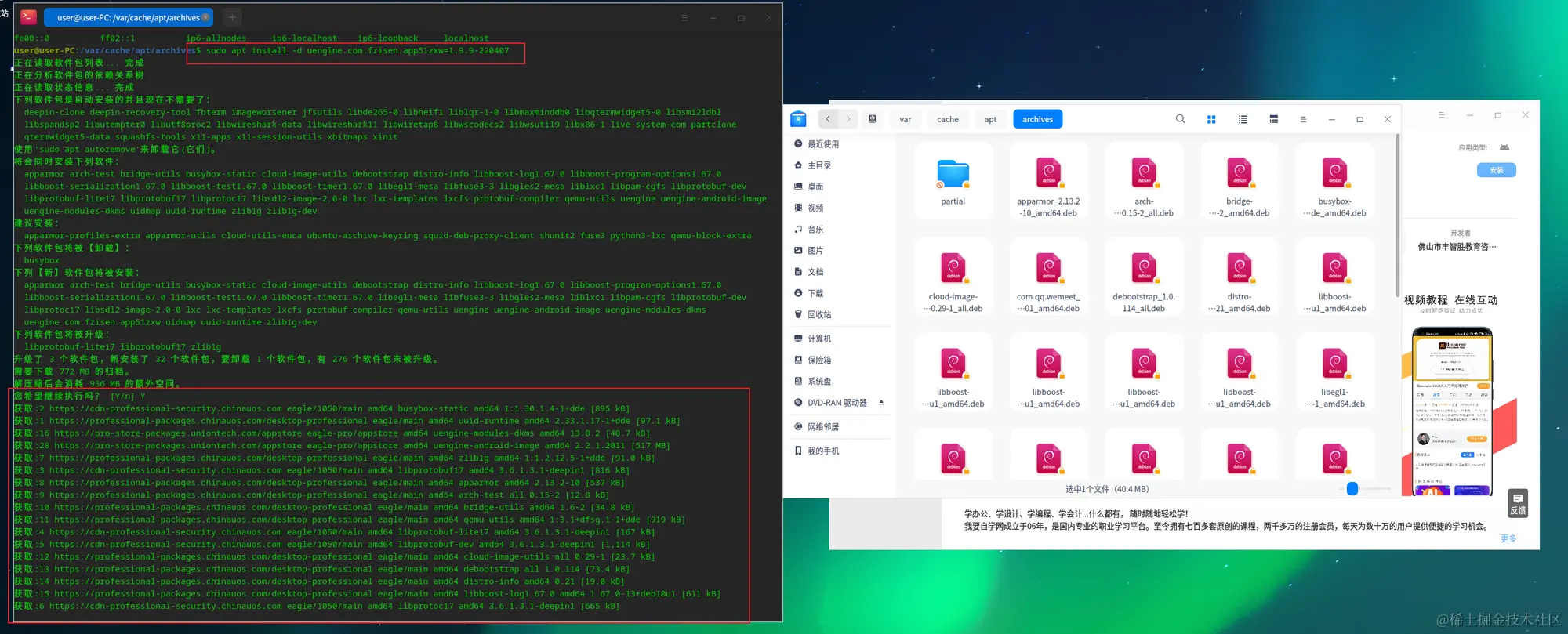Select the partial folder
Viewport: 1568px width, 634px height.
tap(953, 183)
